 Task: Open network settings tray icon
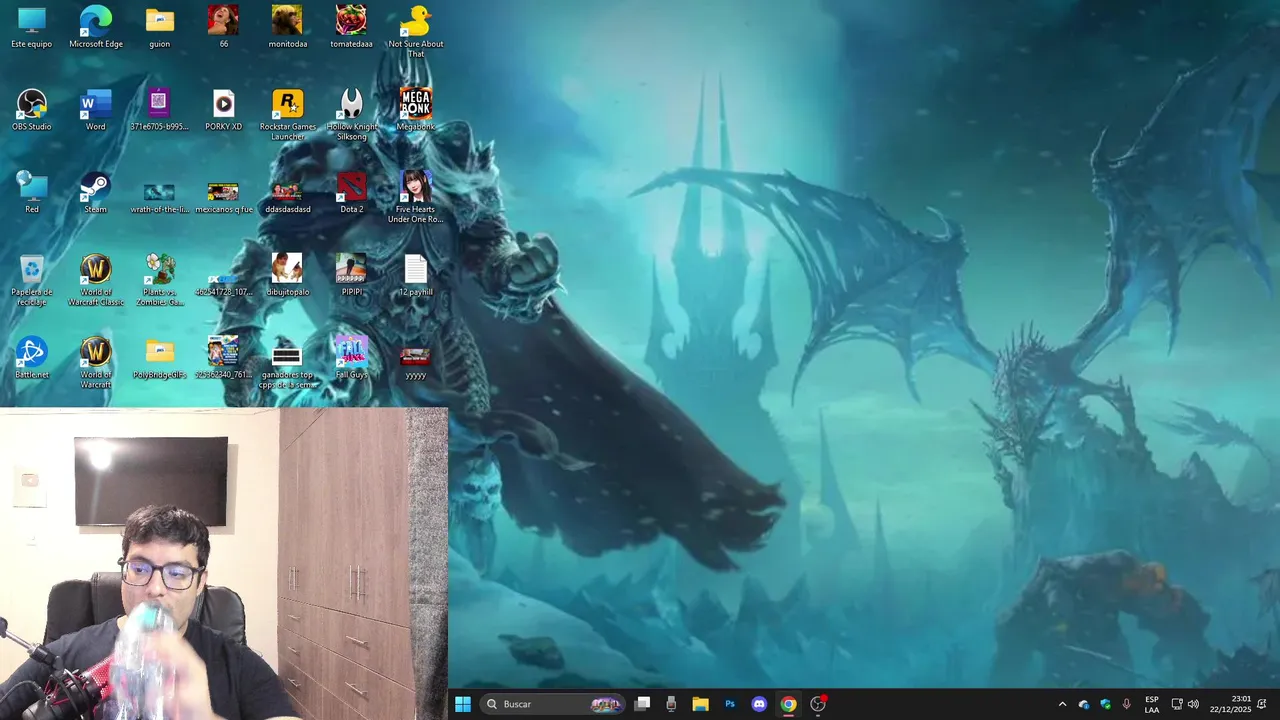1177,704
